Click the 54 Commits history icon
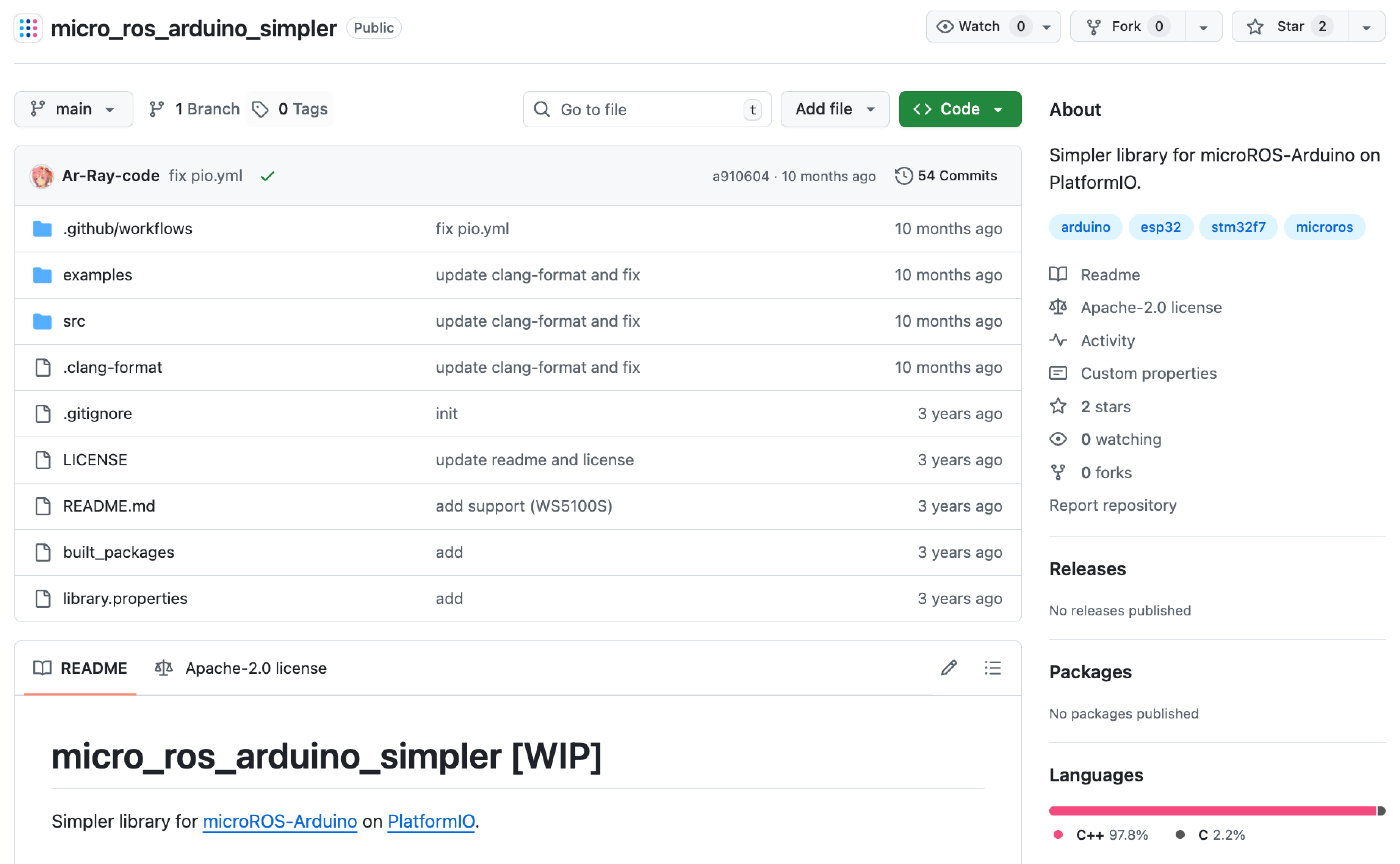 [904, 176]
